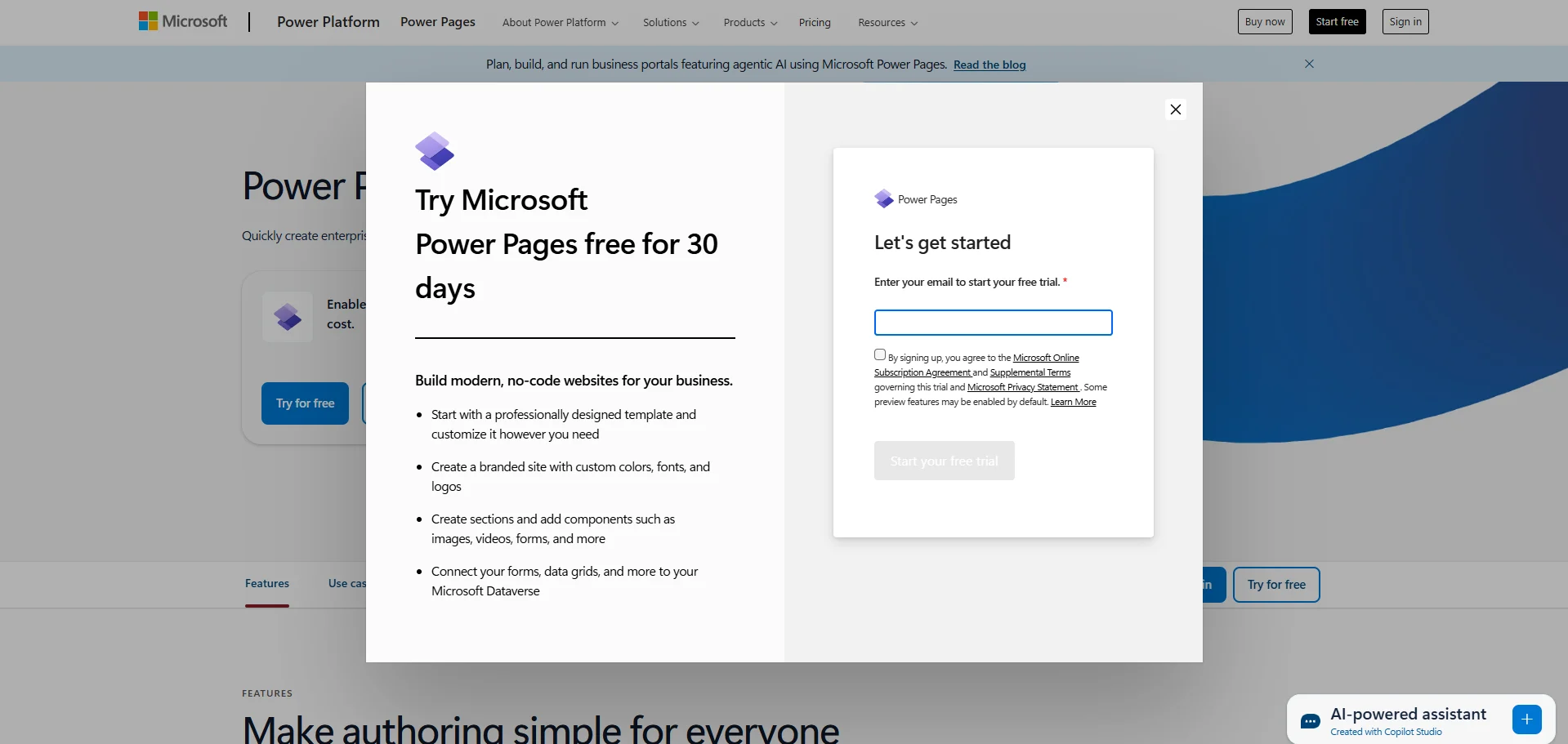Click the Learn More link

(1073, 402)
